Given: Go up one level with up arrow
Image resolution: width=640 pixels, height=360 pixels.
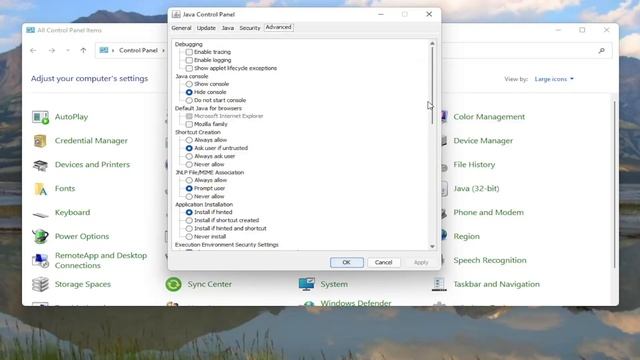Looking at the screenshot, I should coord(83,51).
